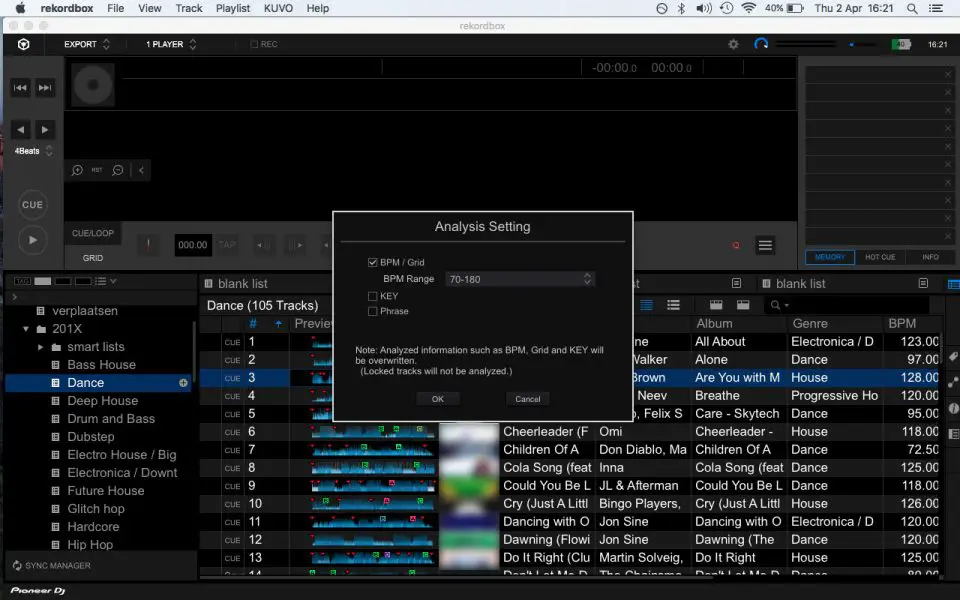The image size is (960, 600).
Task: Click the Cheerleader track artwork thumbnail
Action: click(469, 432)
